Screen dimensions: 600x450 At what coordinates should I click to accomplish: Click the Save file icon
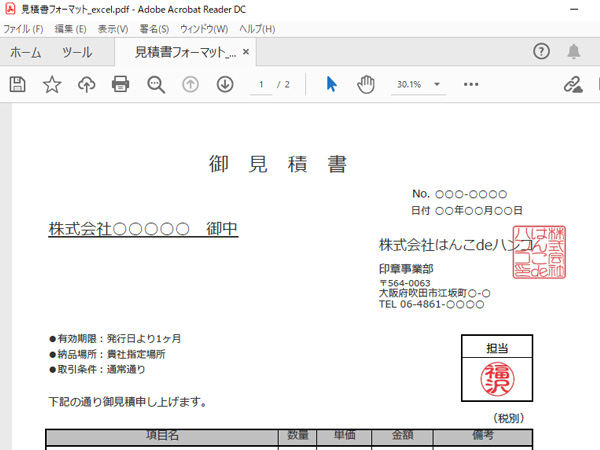17,85
